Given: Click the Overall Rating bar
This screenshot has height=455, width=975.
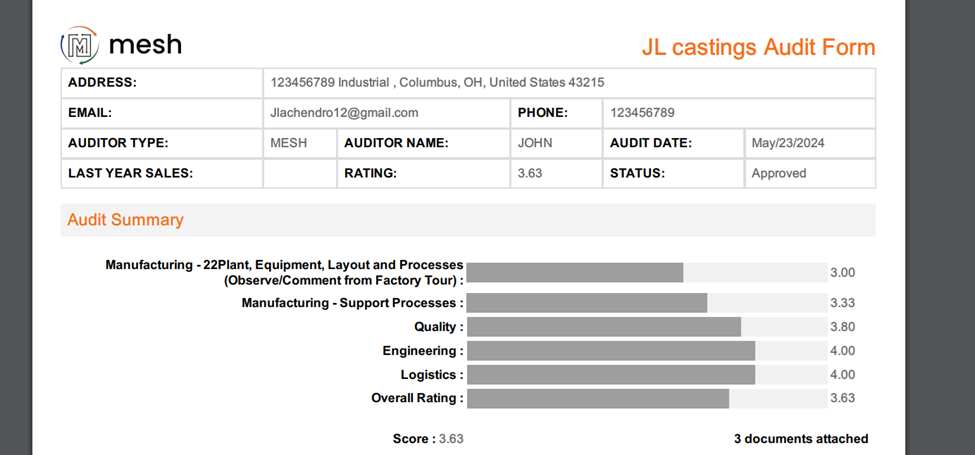Looking at the screenshot, I should pos(598,399).
